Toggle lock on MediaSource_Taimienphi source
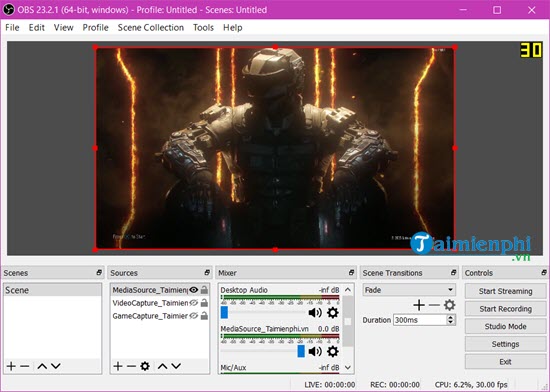Image resolution: width=550 pixels, height=392 pixels. click(204, 290)
